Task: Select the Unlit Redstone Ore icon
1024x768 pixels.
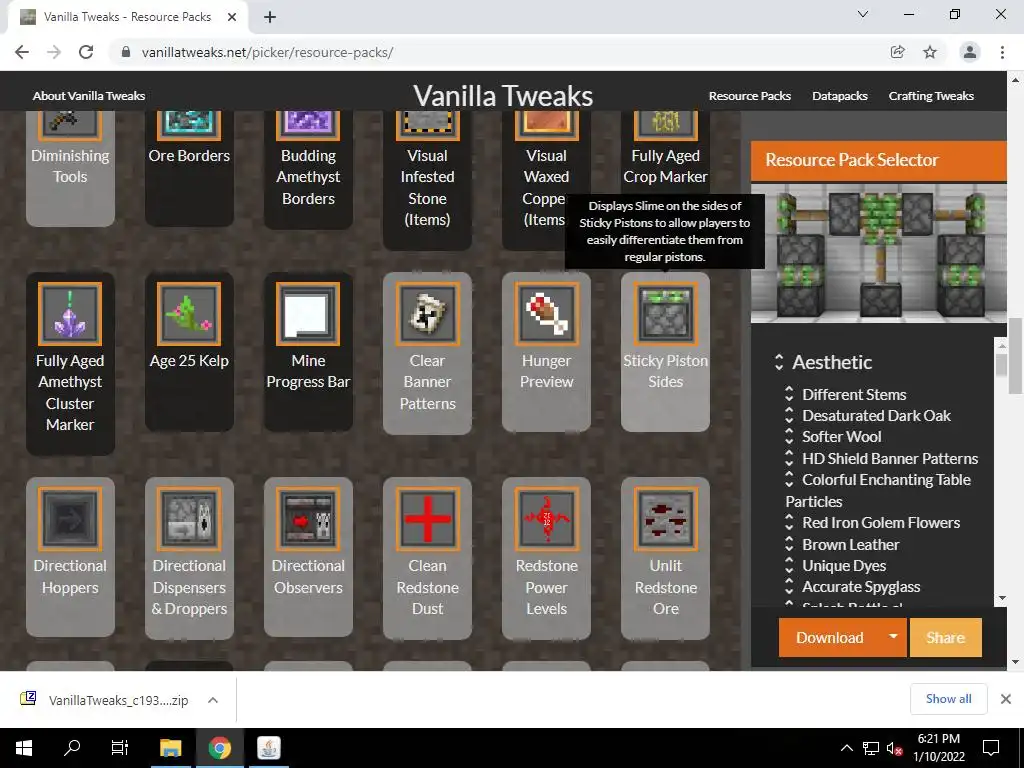Action: pyautogui.click(x=665, y=519)
